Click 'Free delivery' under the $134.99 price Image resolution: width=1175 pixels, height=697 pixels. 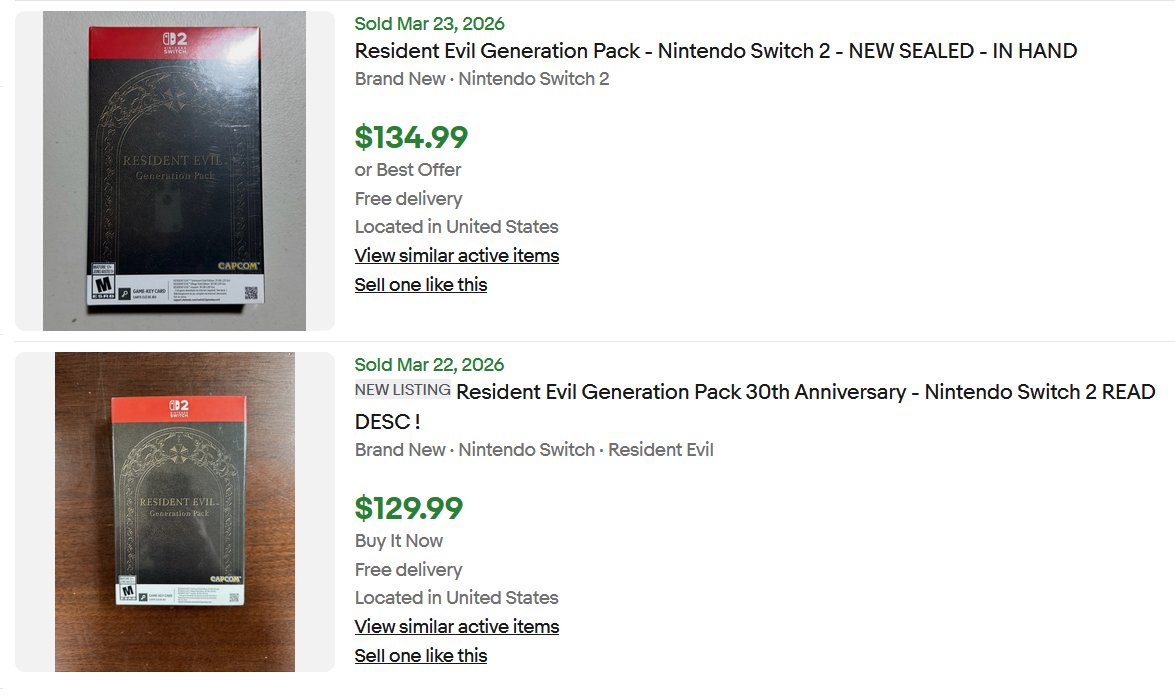(x=408, y=198)
